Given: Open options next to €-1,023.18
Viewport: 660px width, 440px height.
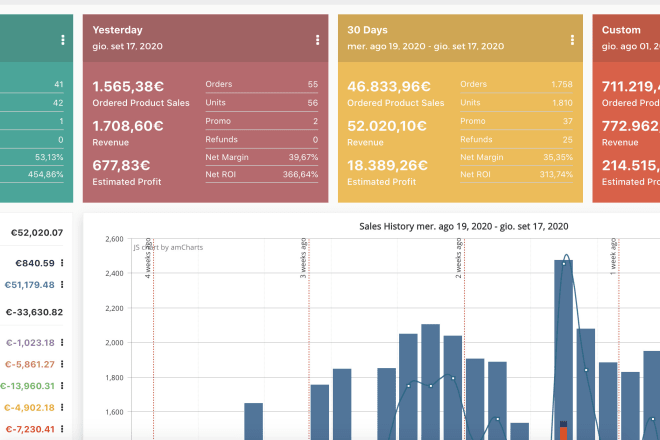Looking at the screenshot, I should point(62,342).
